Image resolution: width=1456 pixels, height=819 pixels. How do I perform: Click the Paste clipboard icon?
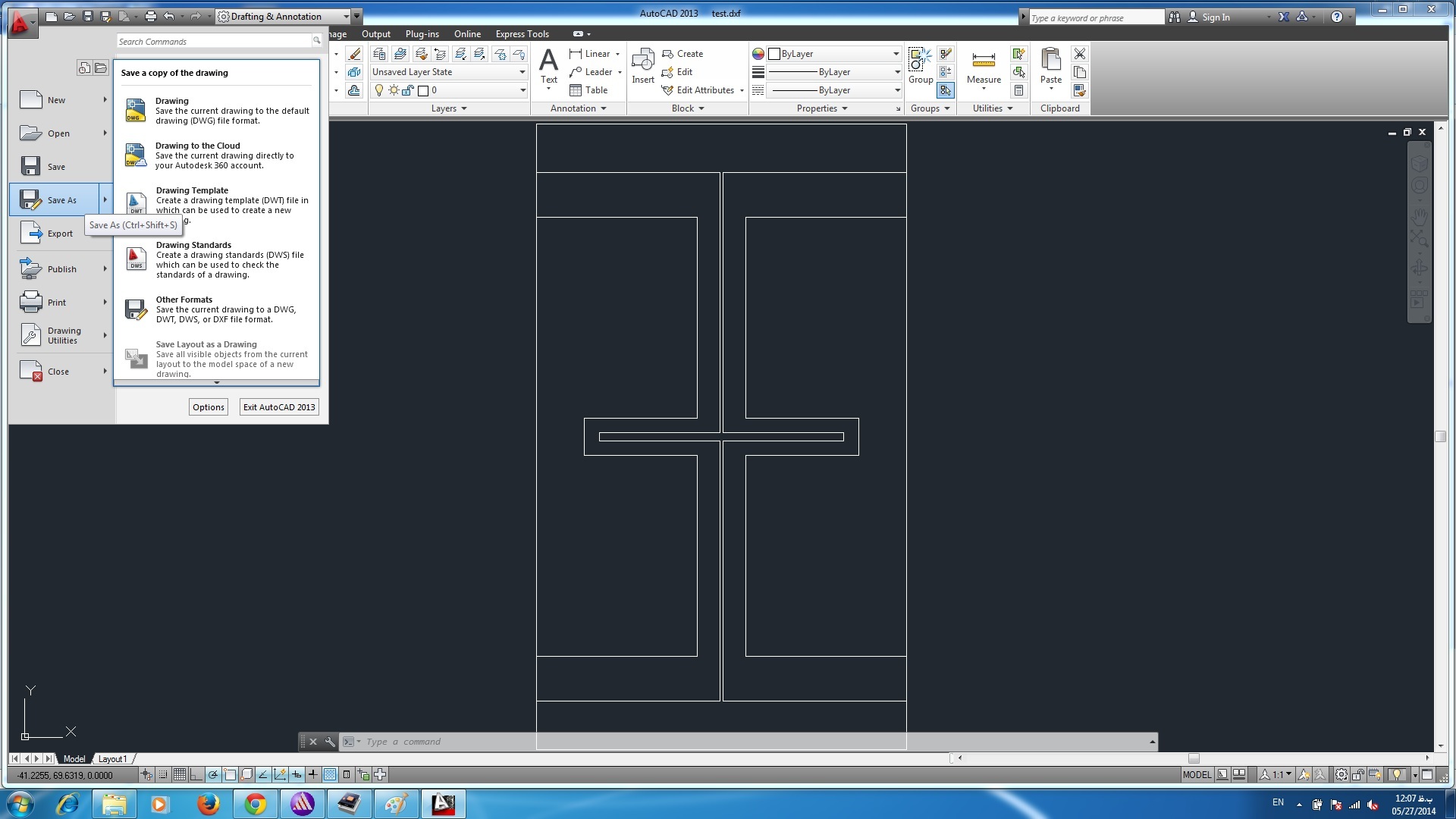(1050, 65)
